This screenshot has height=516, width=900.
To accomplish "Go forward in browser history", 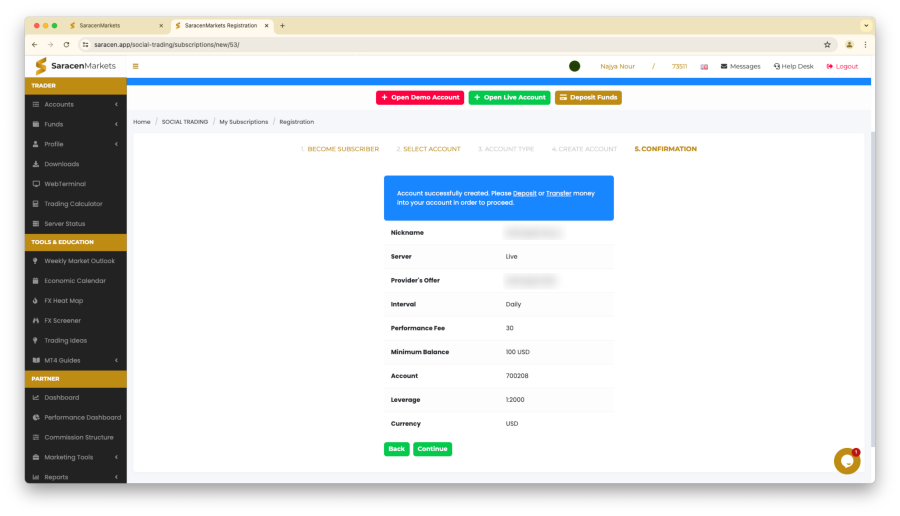I will 51,45.
